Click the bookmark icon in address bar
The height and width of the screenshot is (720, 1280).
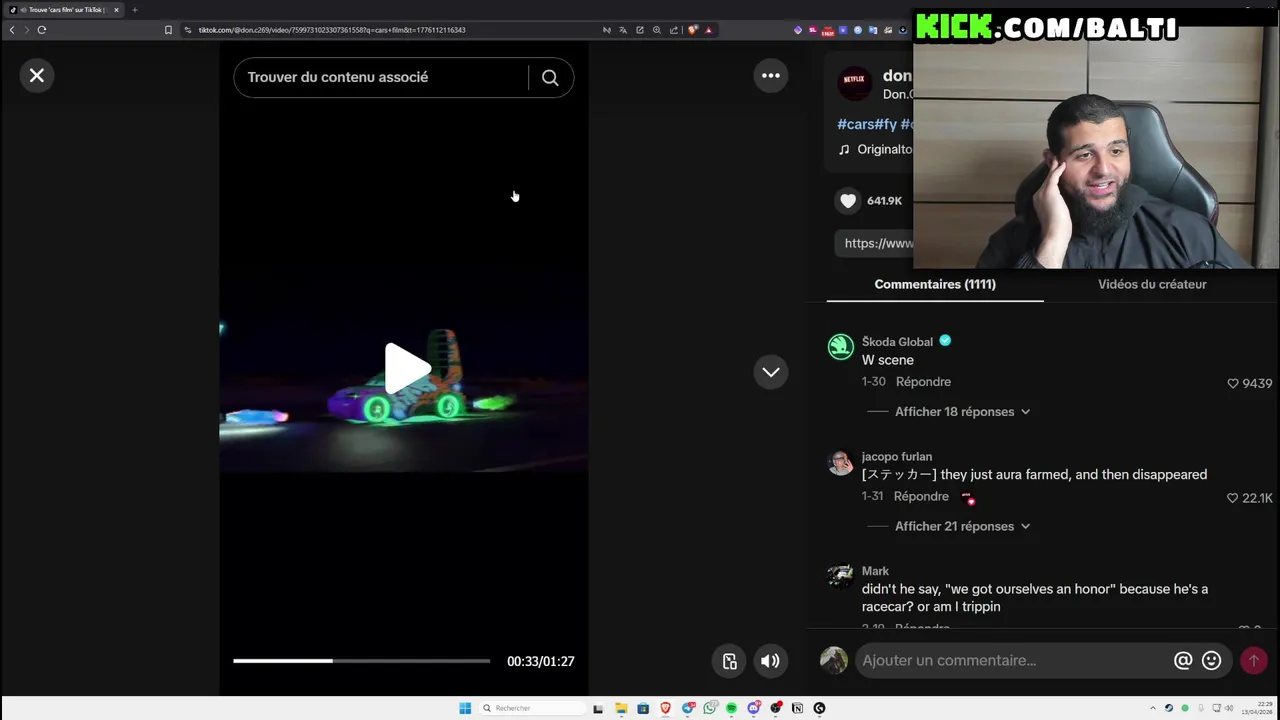pyautogui.click(x=169, y=30)
